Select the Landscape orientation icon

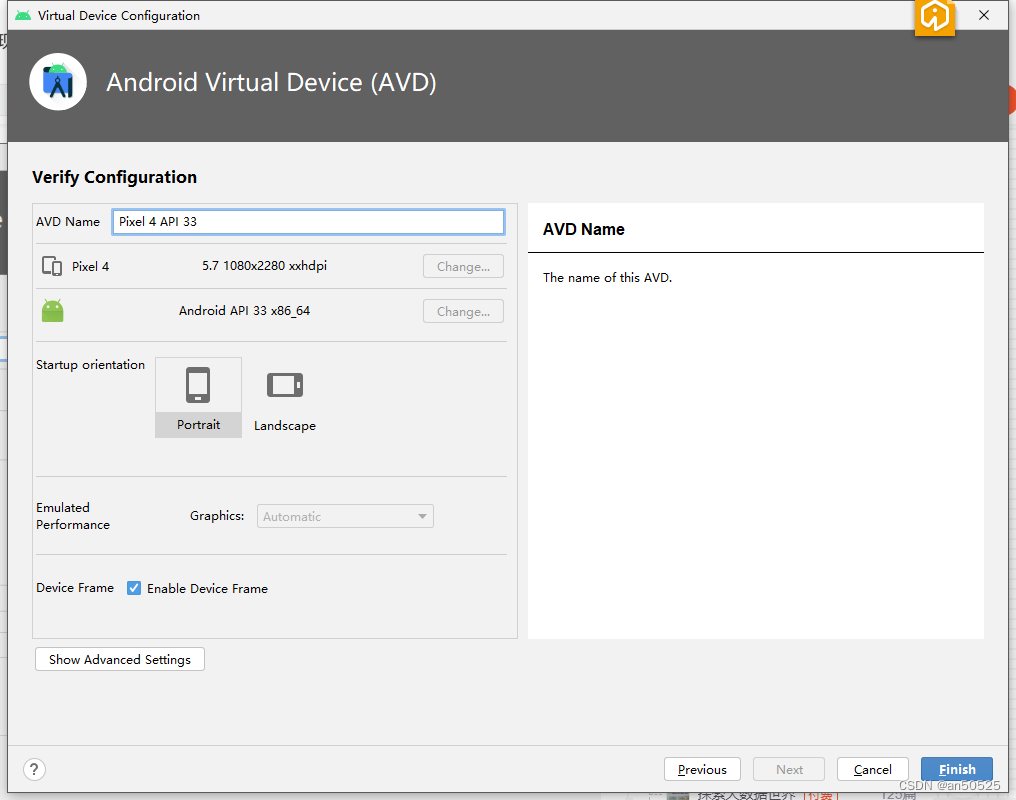click(x=284, y=384)
